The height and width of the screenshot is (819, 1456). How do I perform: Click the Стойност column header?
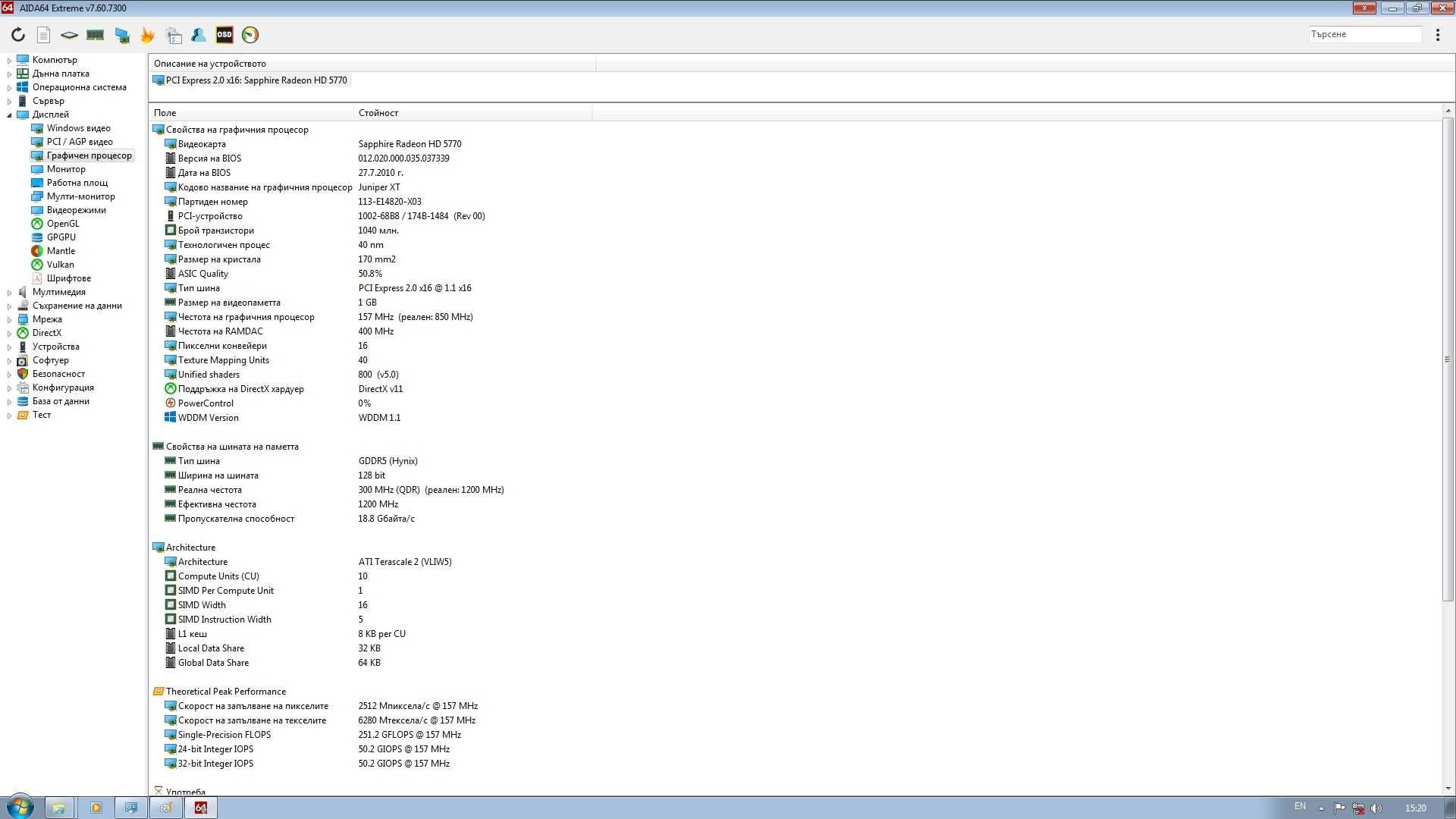472,113
